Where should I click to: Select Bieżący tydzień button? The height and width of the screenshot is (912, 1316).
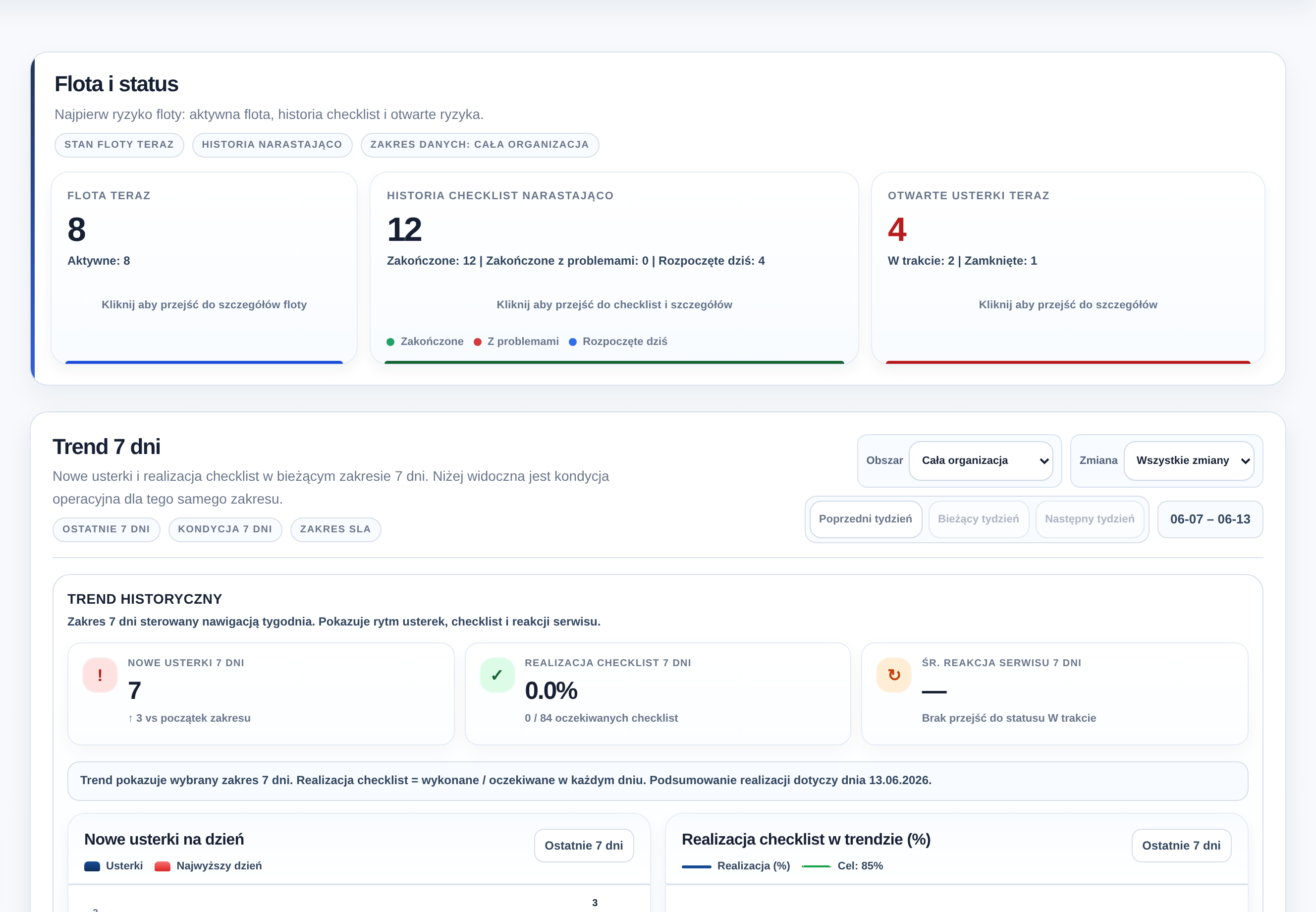(x=979, y=519)
